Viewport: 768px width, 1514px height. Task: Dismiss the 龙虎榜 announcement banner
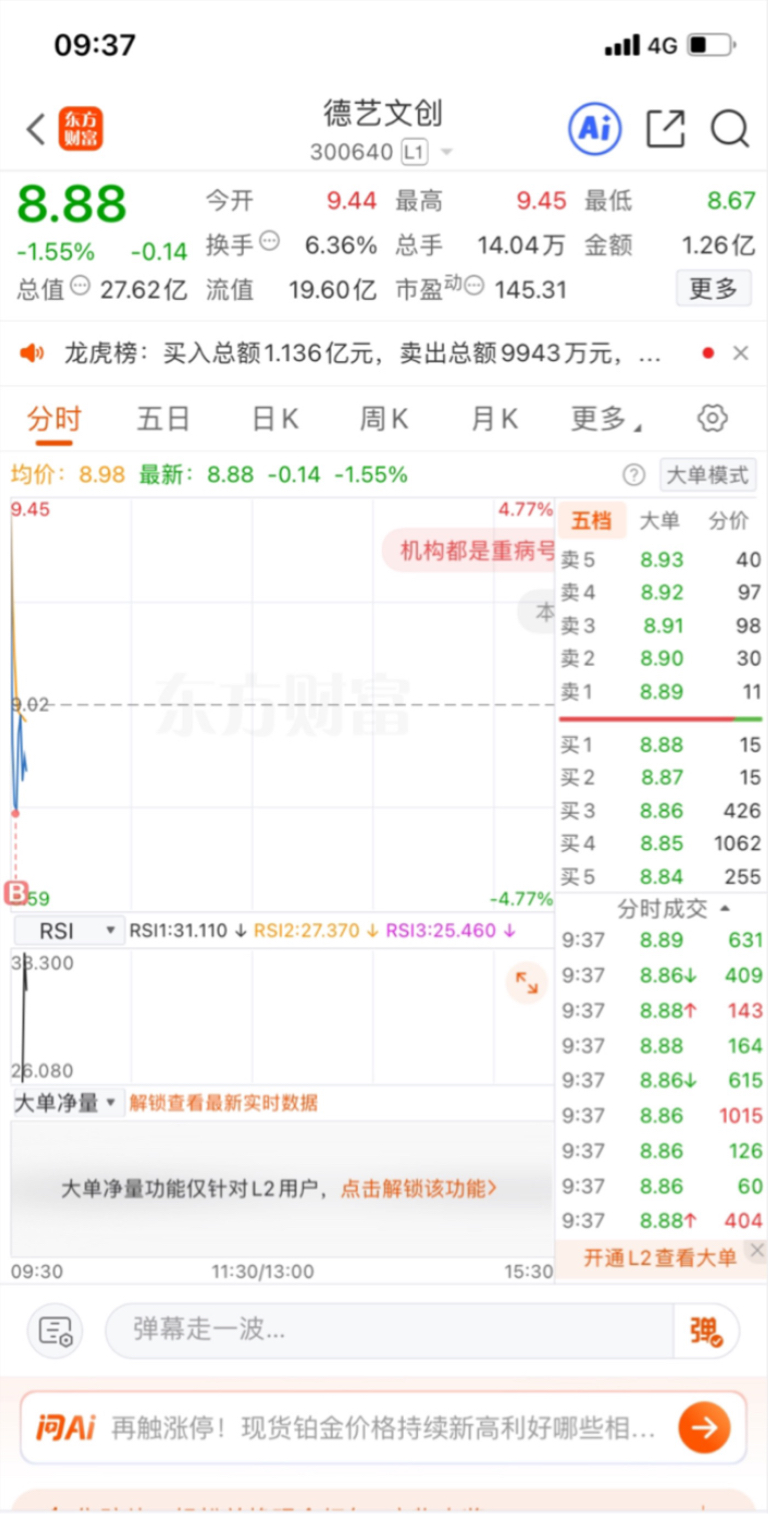click(x=741, y=352)
